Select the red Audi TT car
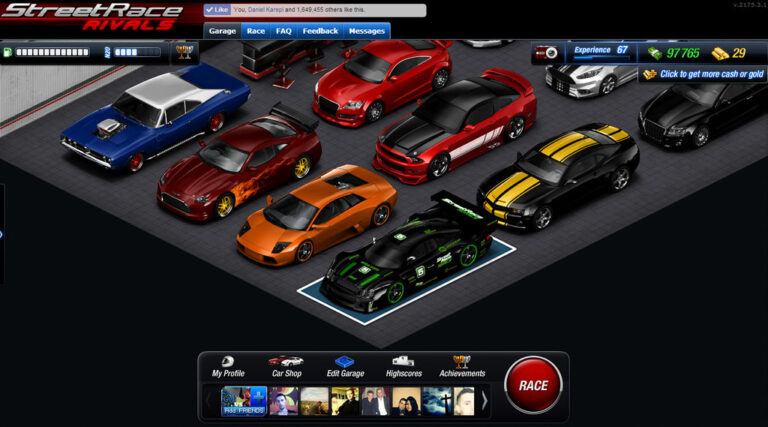 click(x=382, y=81)
